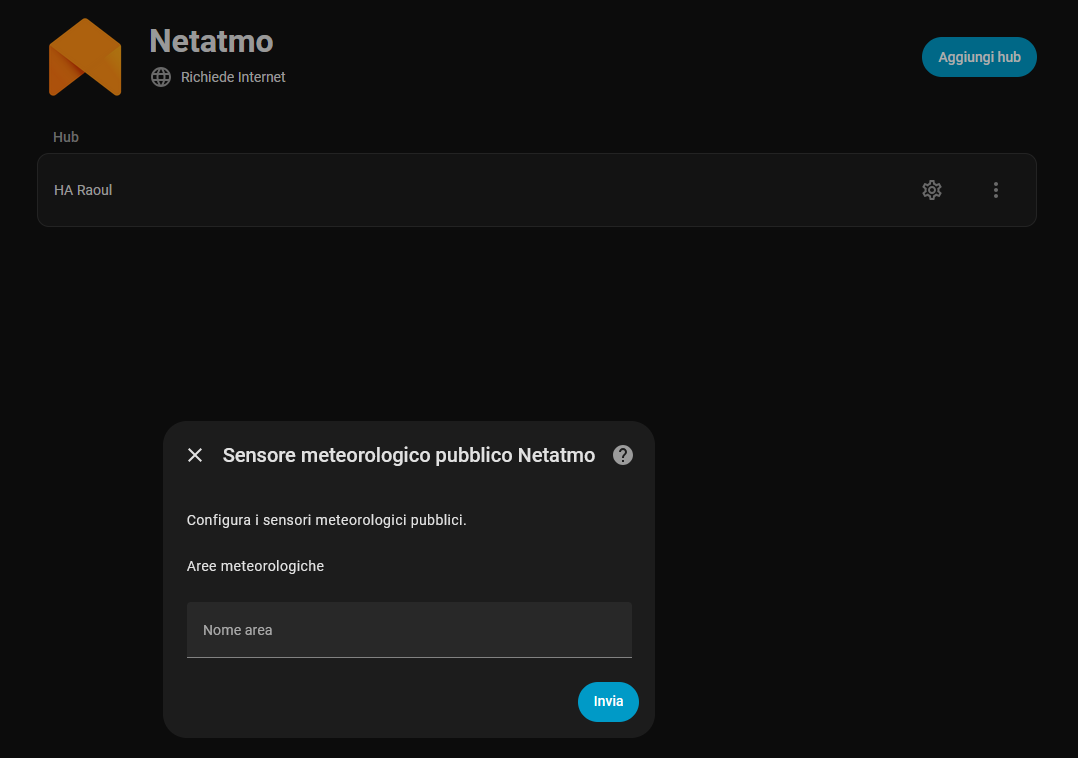Click the globe icon beside Richiede Internet

point(161,77)
